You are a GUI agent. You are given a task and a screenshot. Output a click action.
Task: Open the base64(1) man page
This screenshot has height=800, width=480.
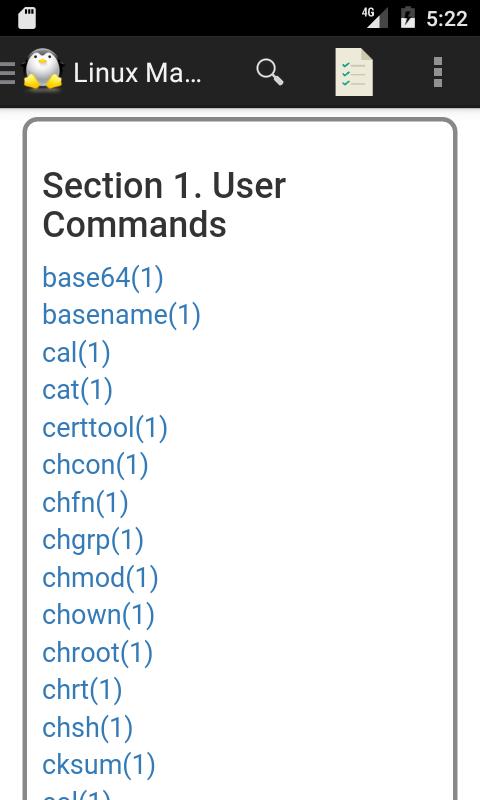(103, 278)
